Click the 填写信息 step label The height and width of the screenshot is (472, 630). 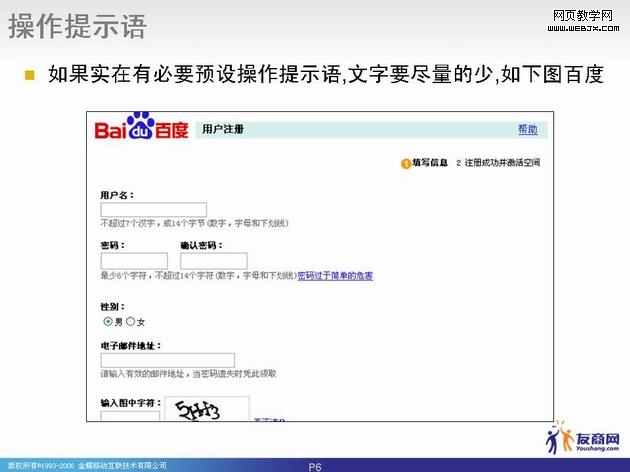(430, 162)
